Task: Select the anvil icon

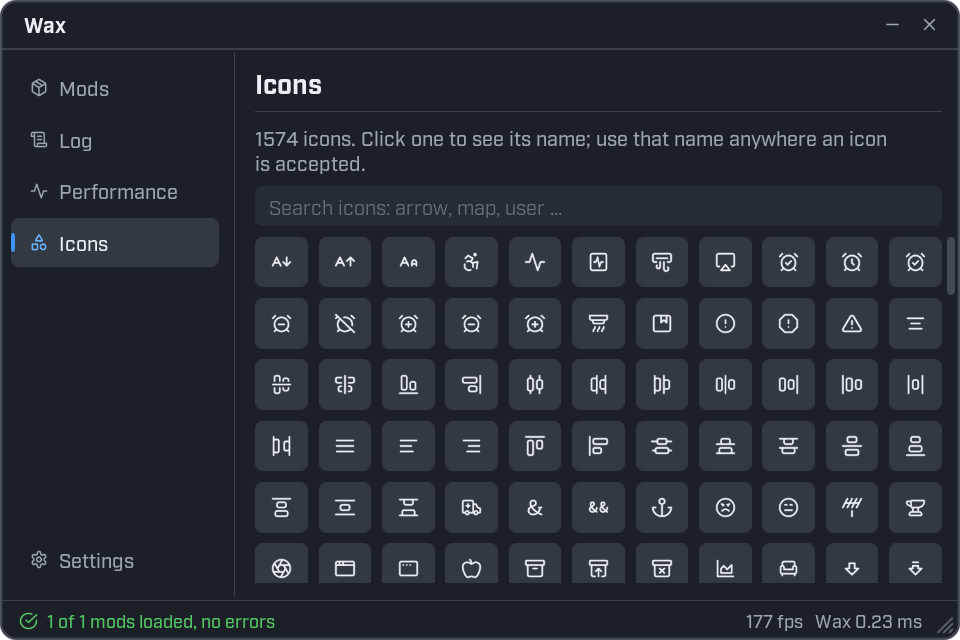Action: pyautogui.click(x=915, y=507)
